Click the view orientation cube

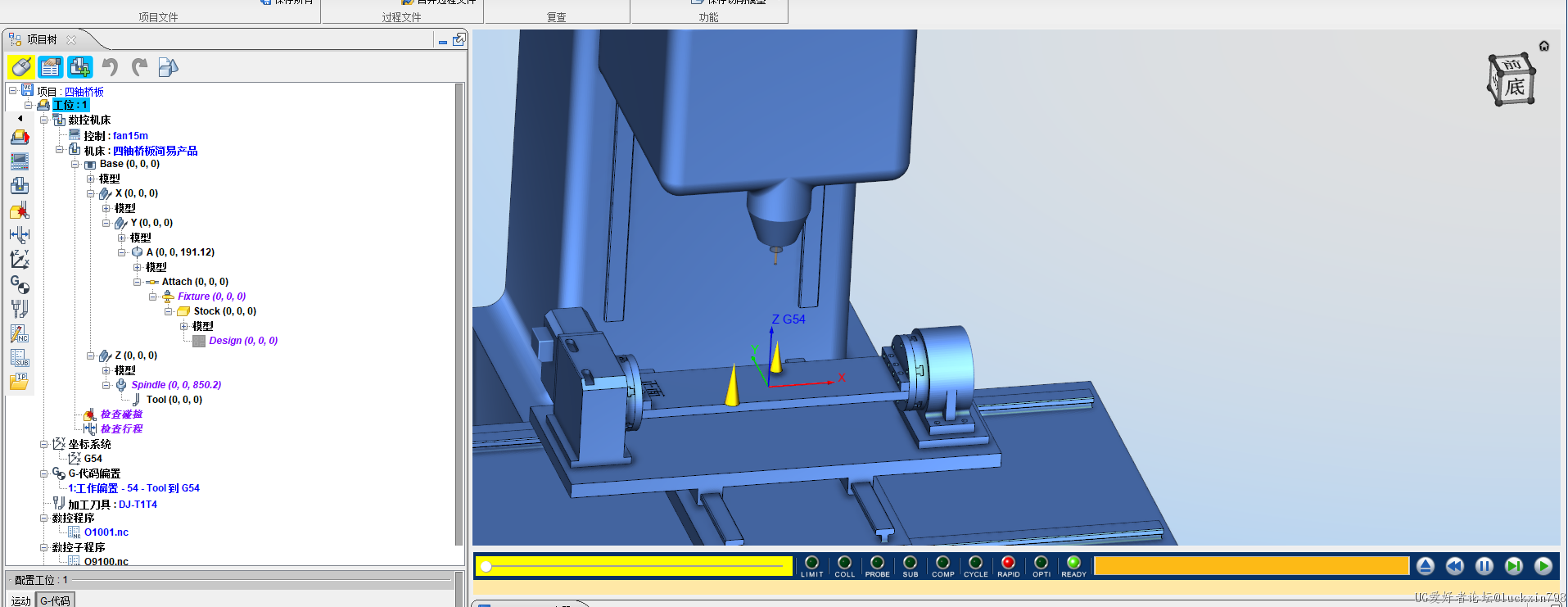pos(1511,79)
